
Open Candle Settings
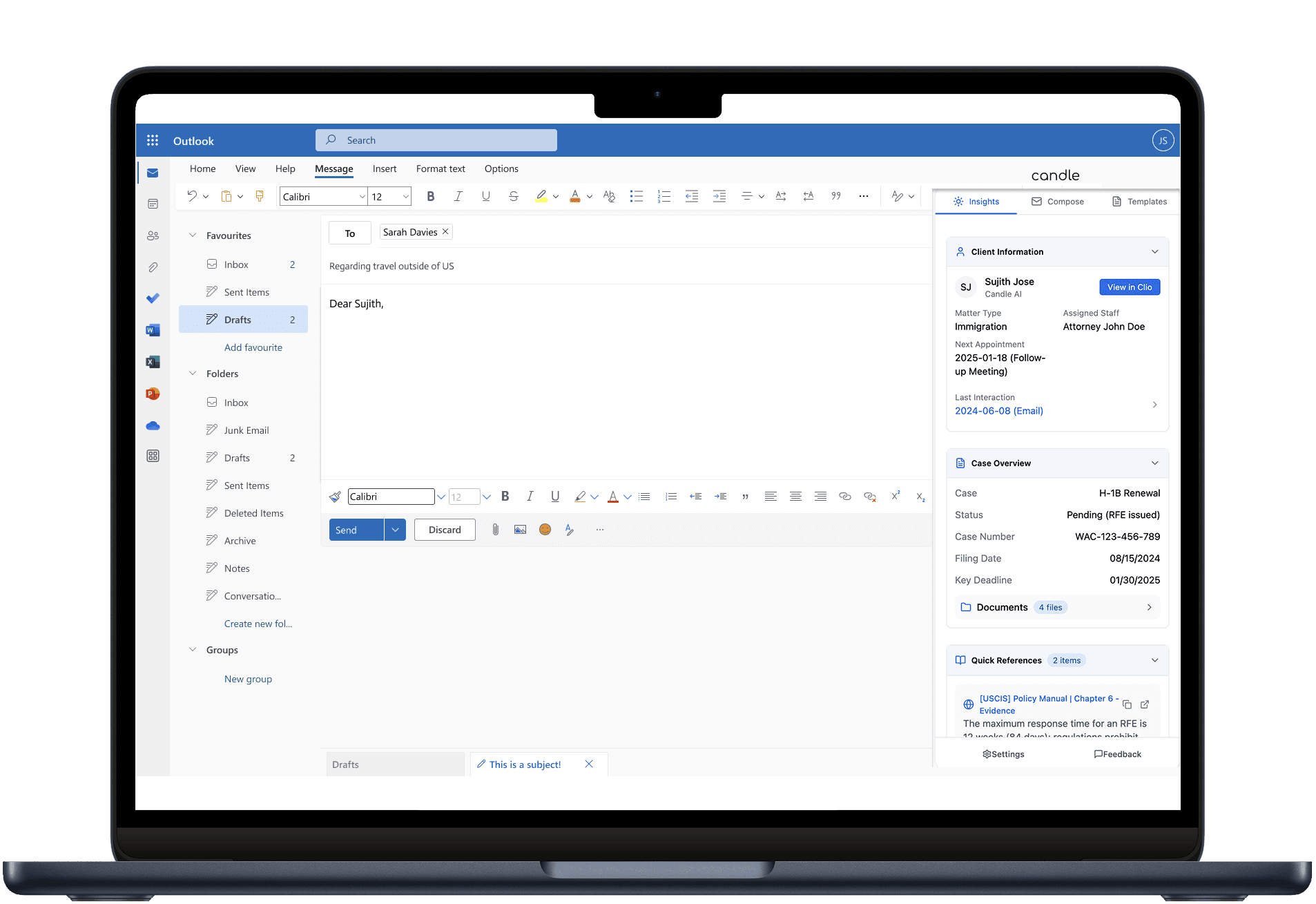pyautogui.click(x=1003, y=754)
